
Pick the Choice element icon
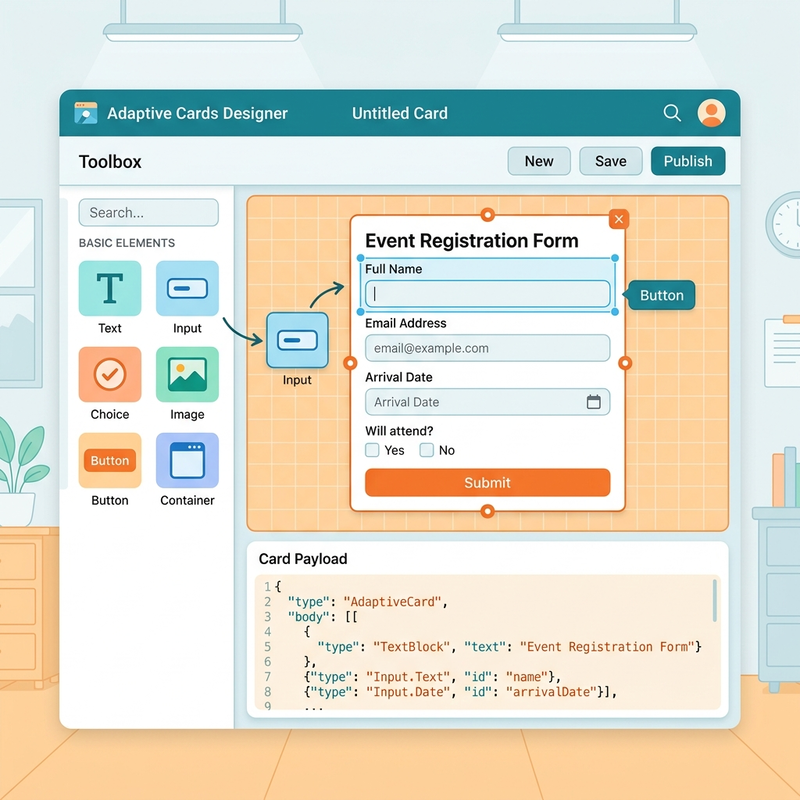[110, 374]
